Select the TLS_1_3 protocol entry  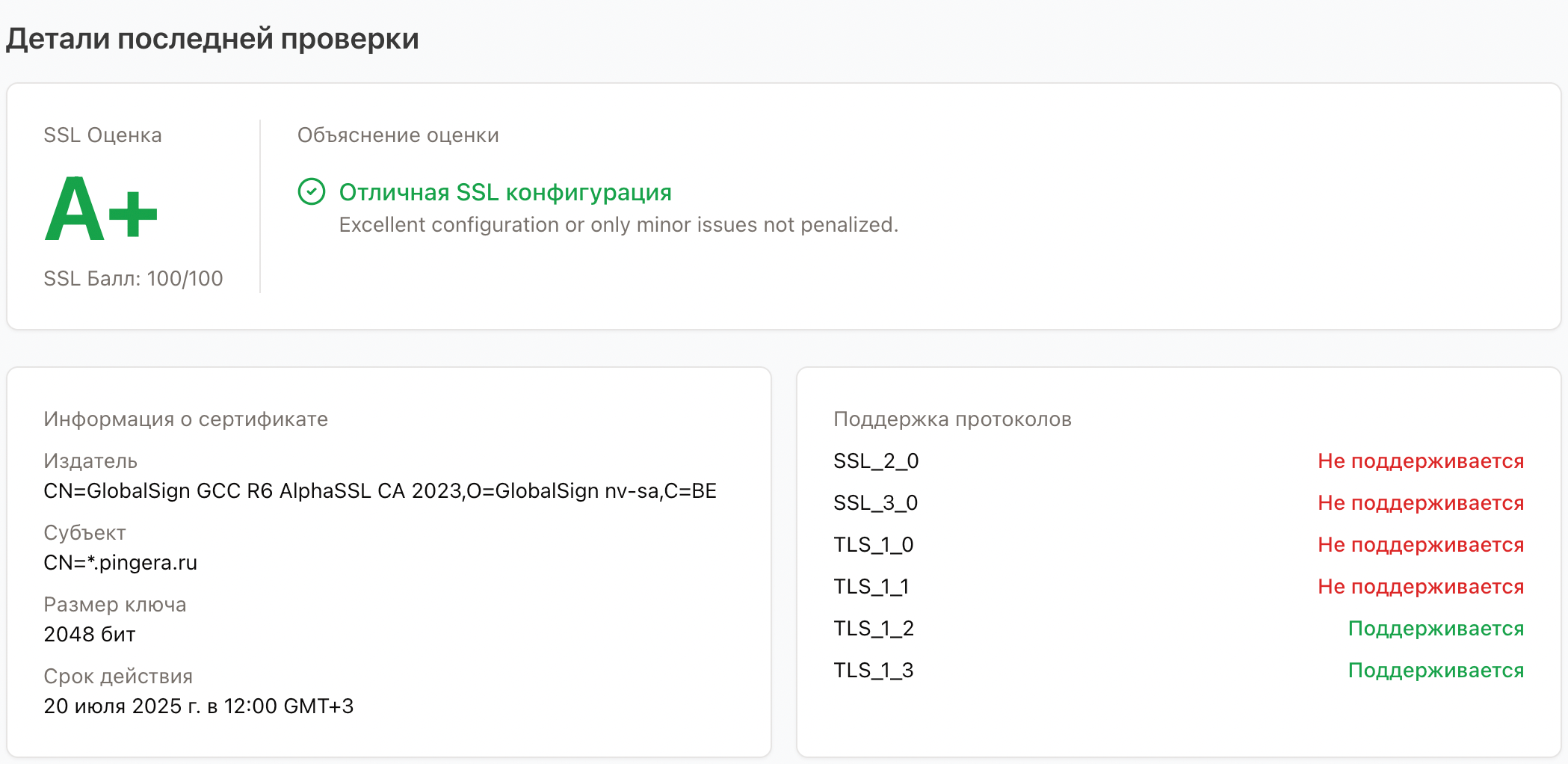[874, 670]
